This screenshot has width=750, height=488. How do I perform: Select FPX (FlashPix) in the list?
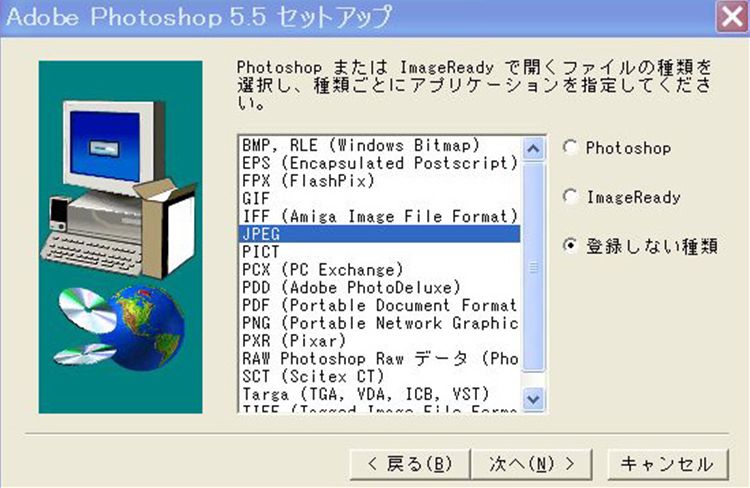coord(379,180)
